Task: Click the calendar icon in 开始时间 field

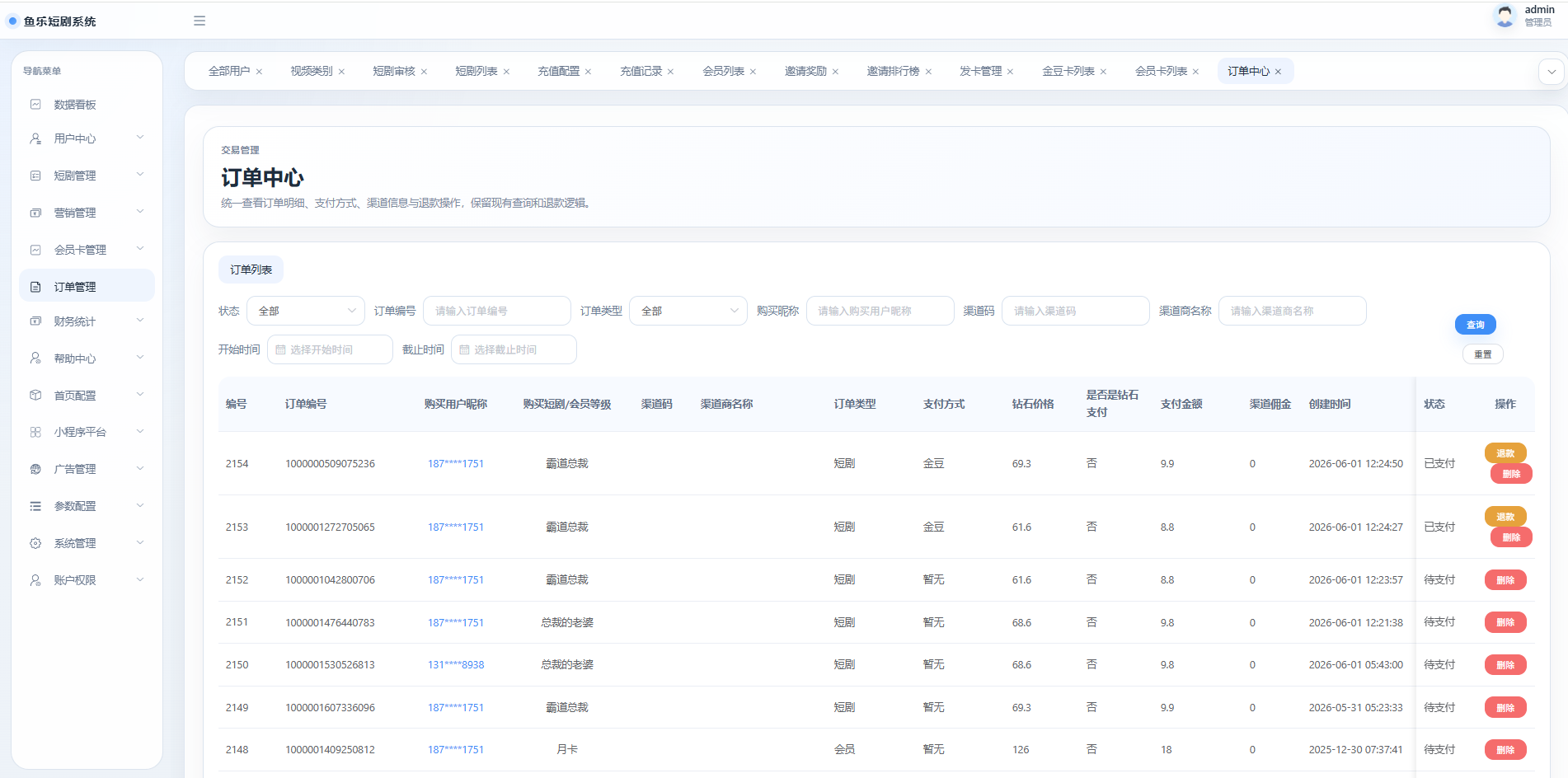Action: 280,349
